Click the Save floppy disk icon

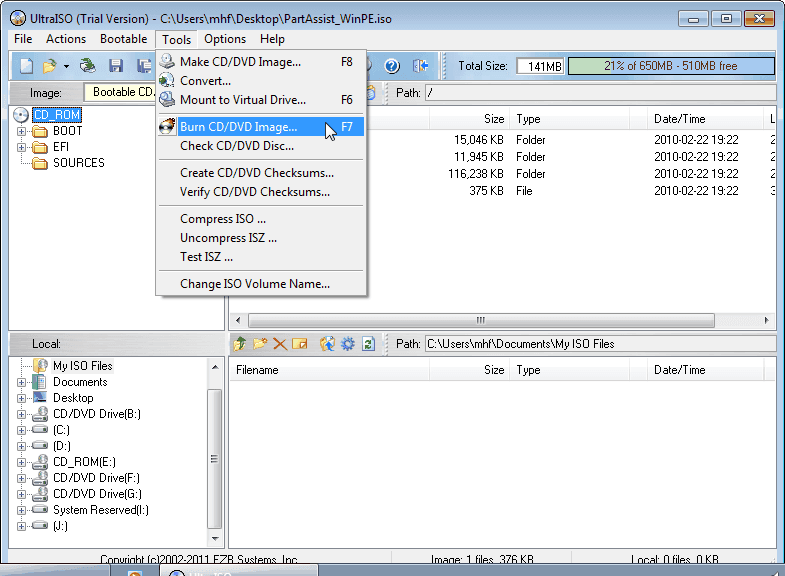pos(116,66)
